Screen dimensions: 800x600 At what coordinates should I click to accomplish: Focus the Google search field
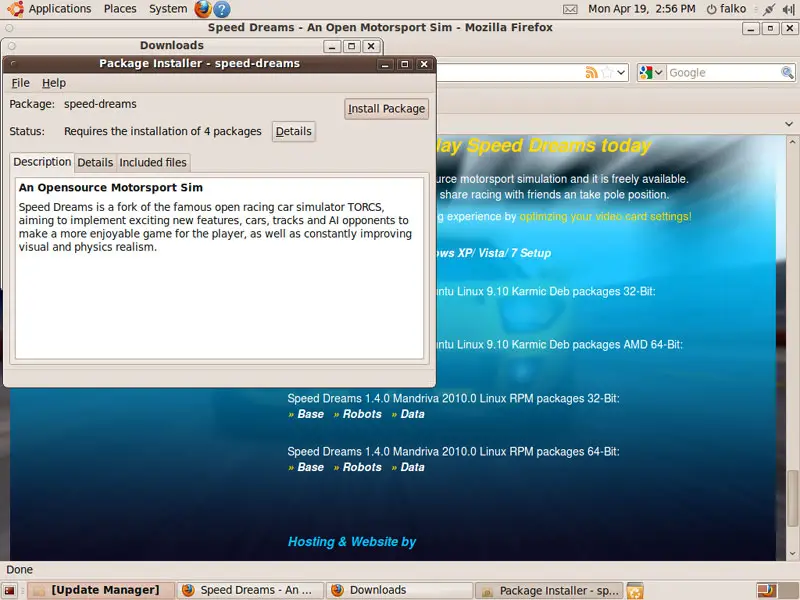coord(723,72)
